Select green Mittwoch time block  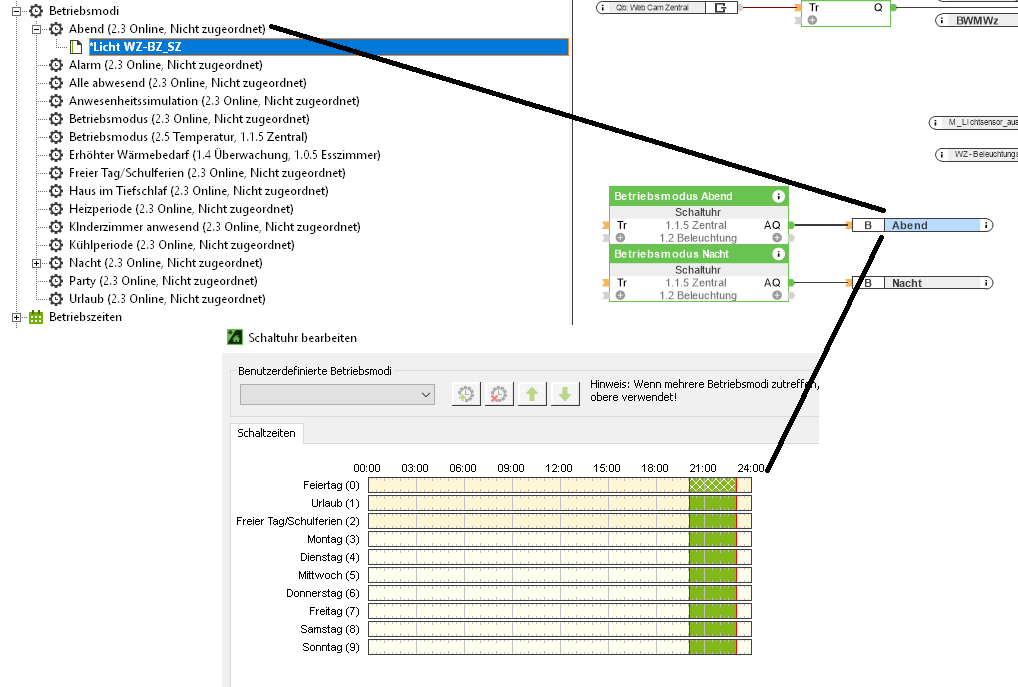(713, 575)
